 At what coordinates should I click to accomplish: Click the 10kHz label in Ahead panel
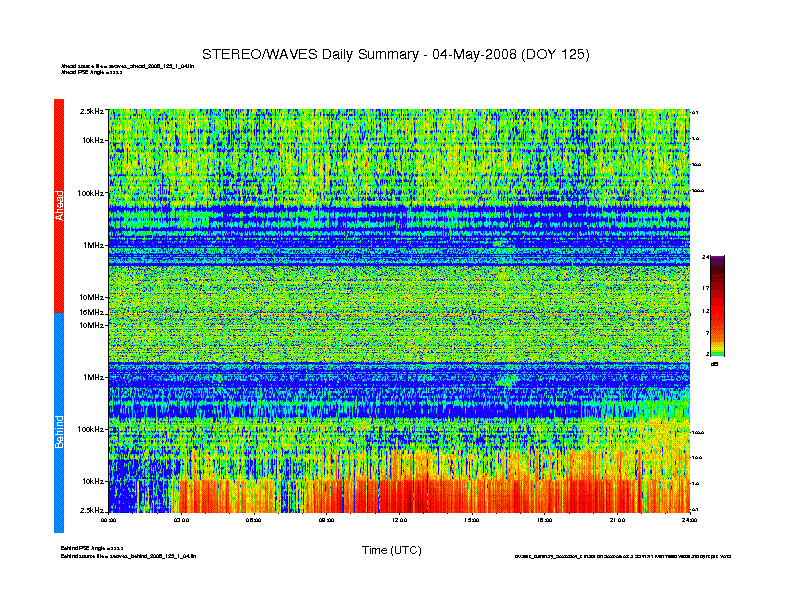(x=93, y=140)
